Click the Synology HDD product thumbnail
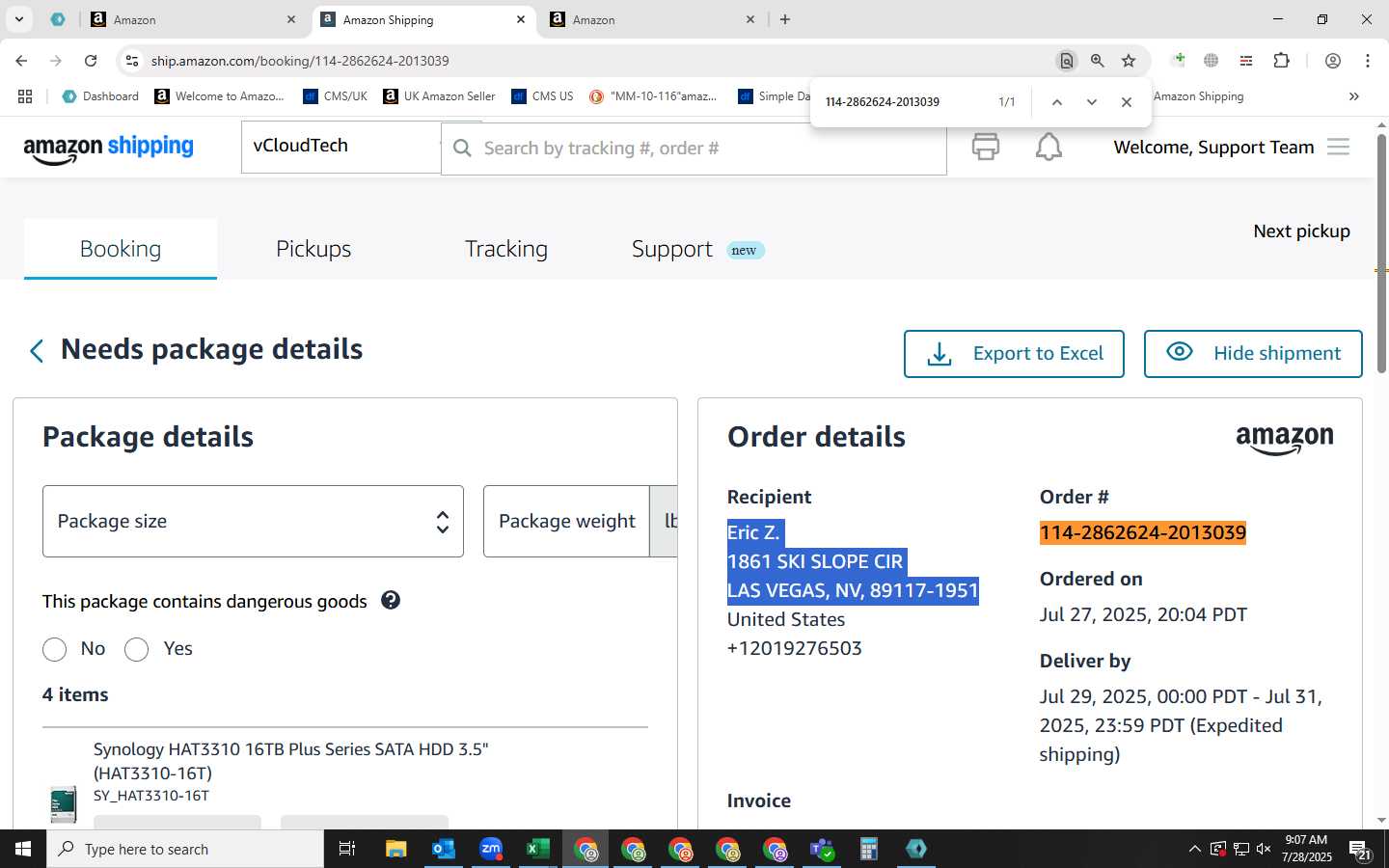The height and width of the screenshot is (868, 1389). tap(63, 804)
